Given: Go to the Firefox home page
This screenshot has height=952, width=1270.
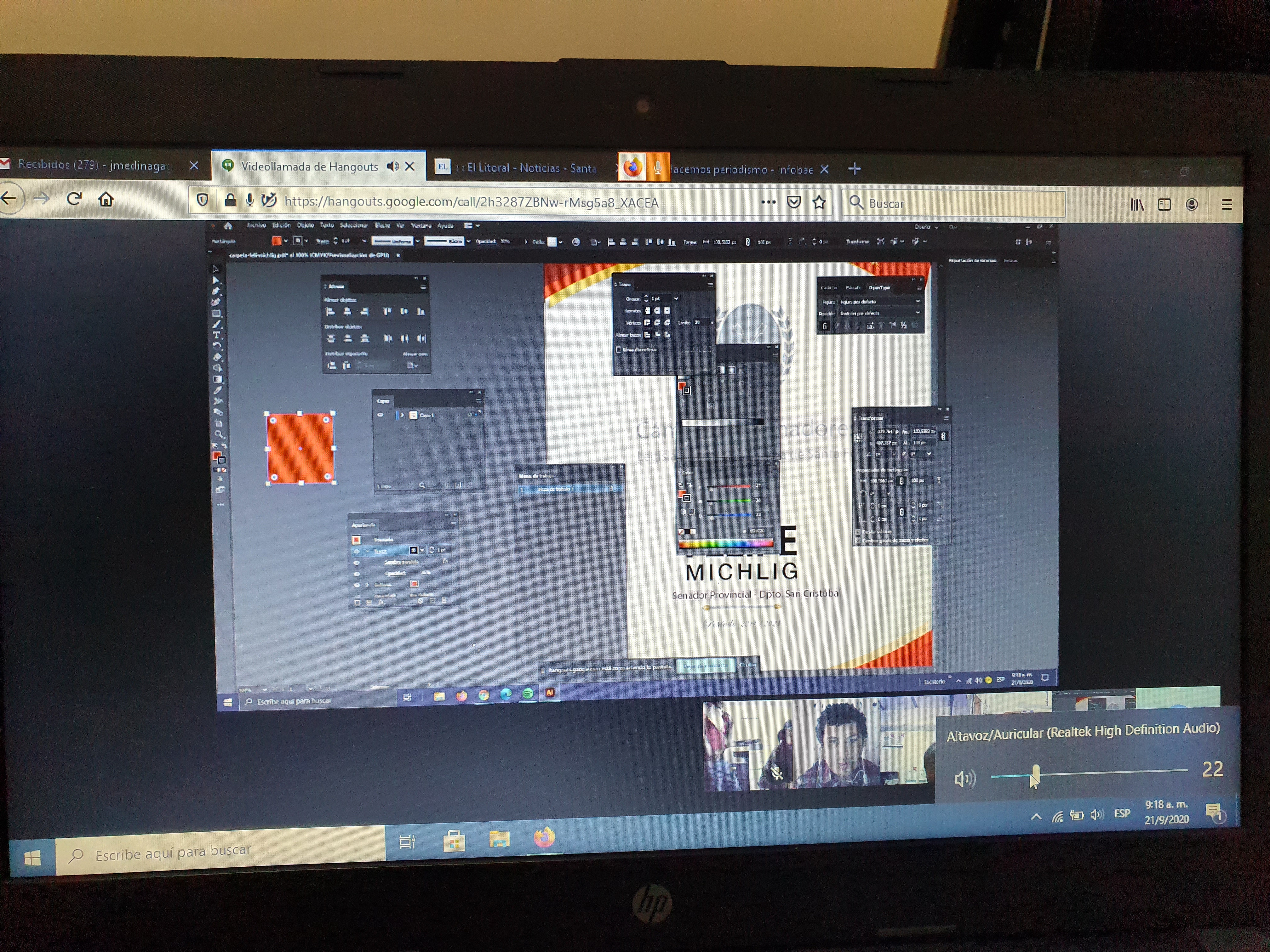Looking at the screenshot, I should pyautogui.click(x=106, y=199).
